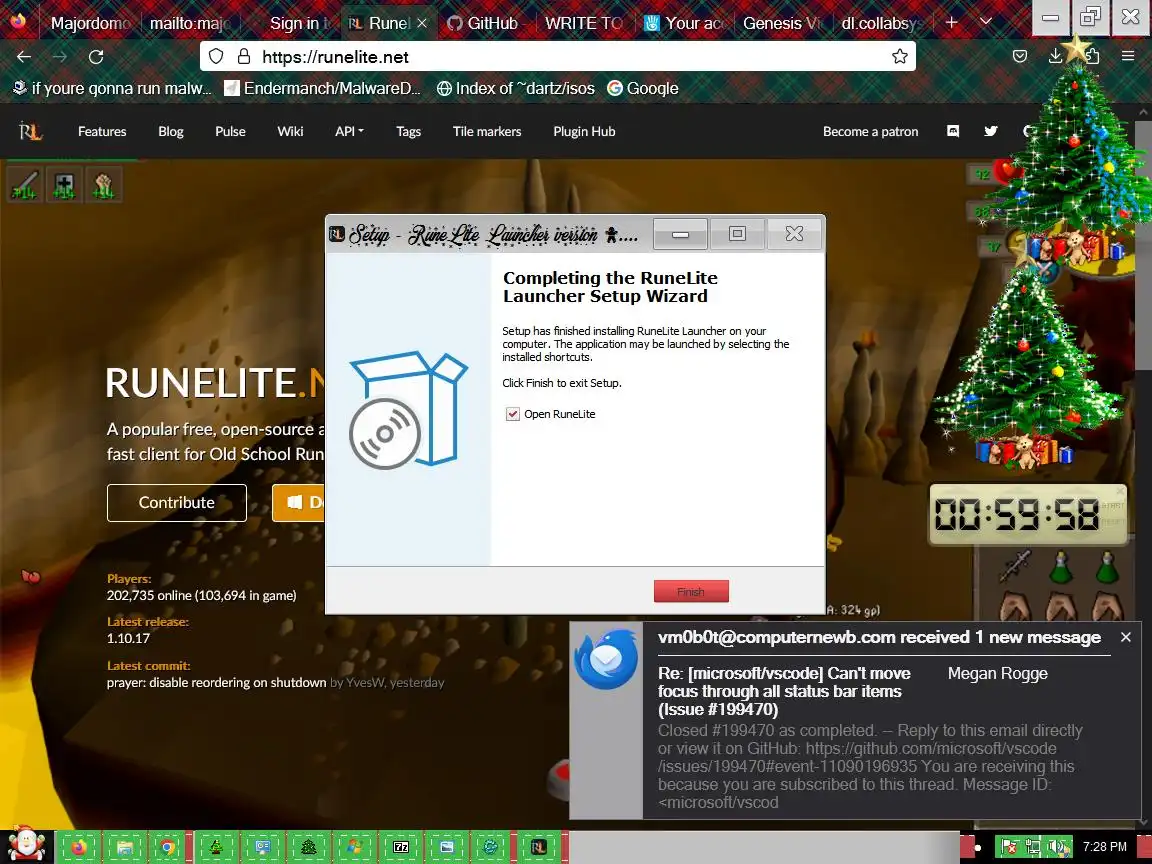1152x864 pixels.
Task: Expand the API dropdown in navbar
Action: click(349, 132)
